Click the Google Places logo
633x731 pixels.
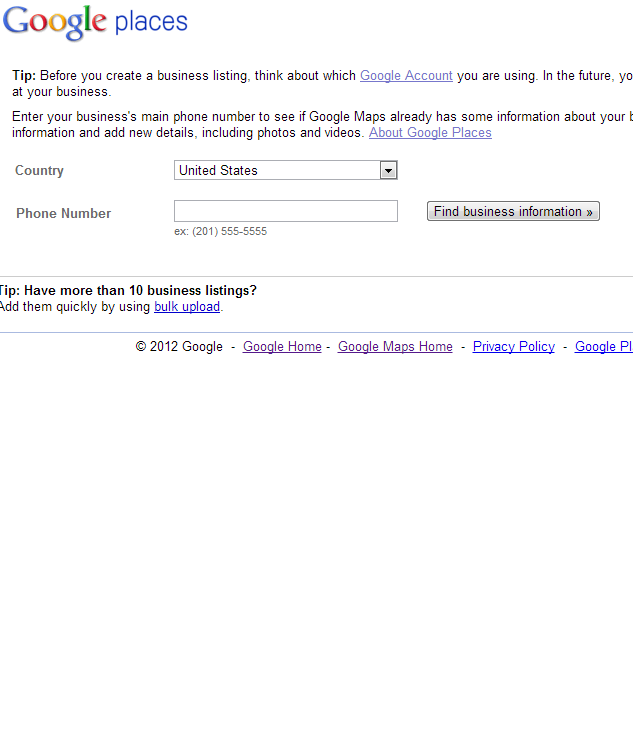(x=95, y=22)
